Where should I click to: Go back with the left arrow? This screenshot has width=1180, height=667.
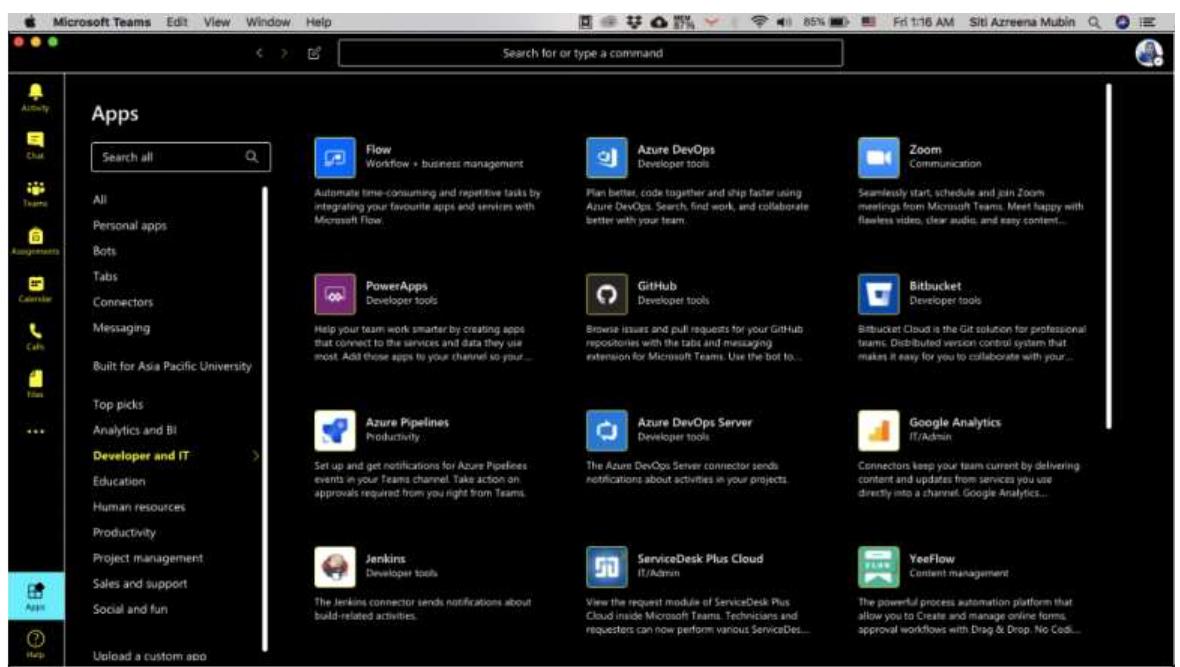259,53
